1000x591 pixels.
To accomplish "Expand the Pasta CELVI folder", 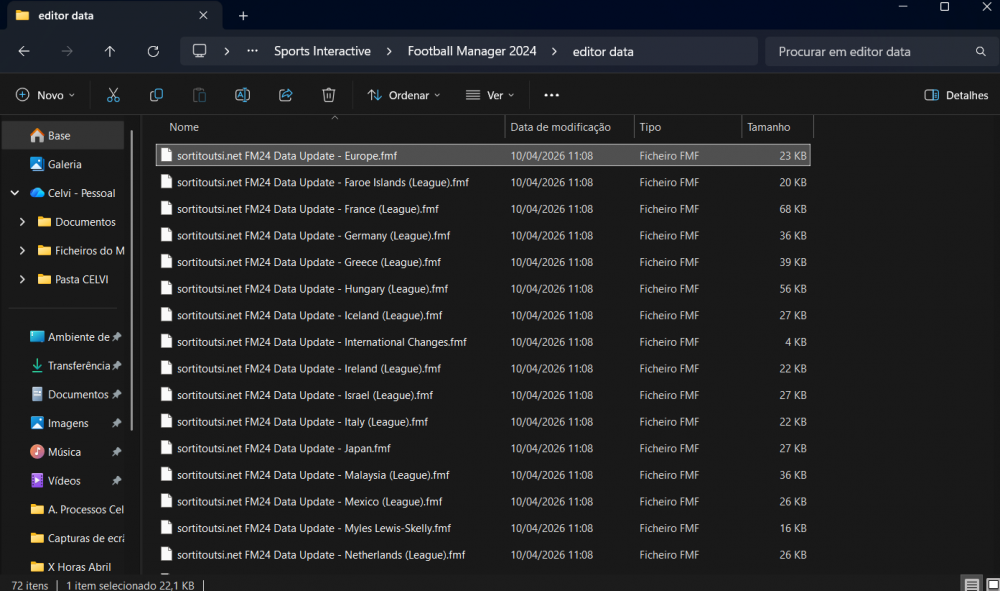I will click(x=22, y=279).
